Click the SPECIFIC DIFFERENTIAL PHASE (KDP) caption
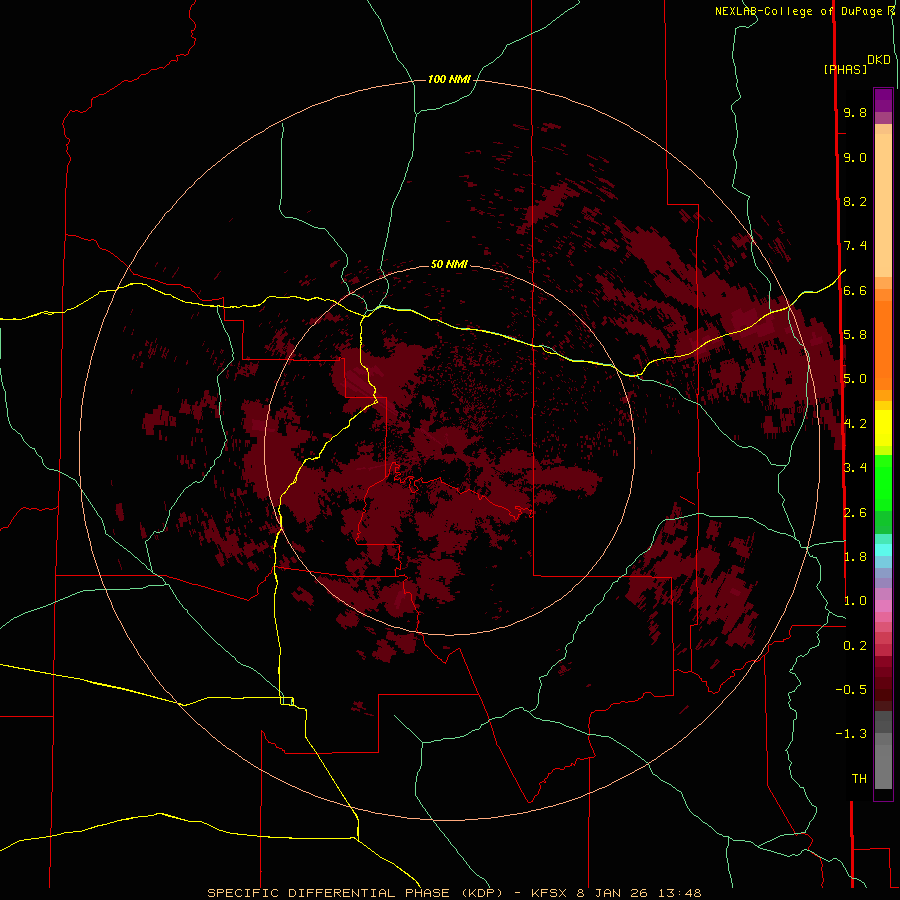This screenshot has height=900, width=900. click(x=355, y=893)
